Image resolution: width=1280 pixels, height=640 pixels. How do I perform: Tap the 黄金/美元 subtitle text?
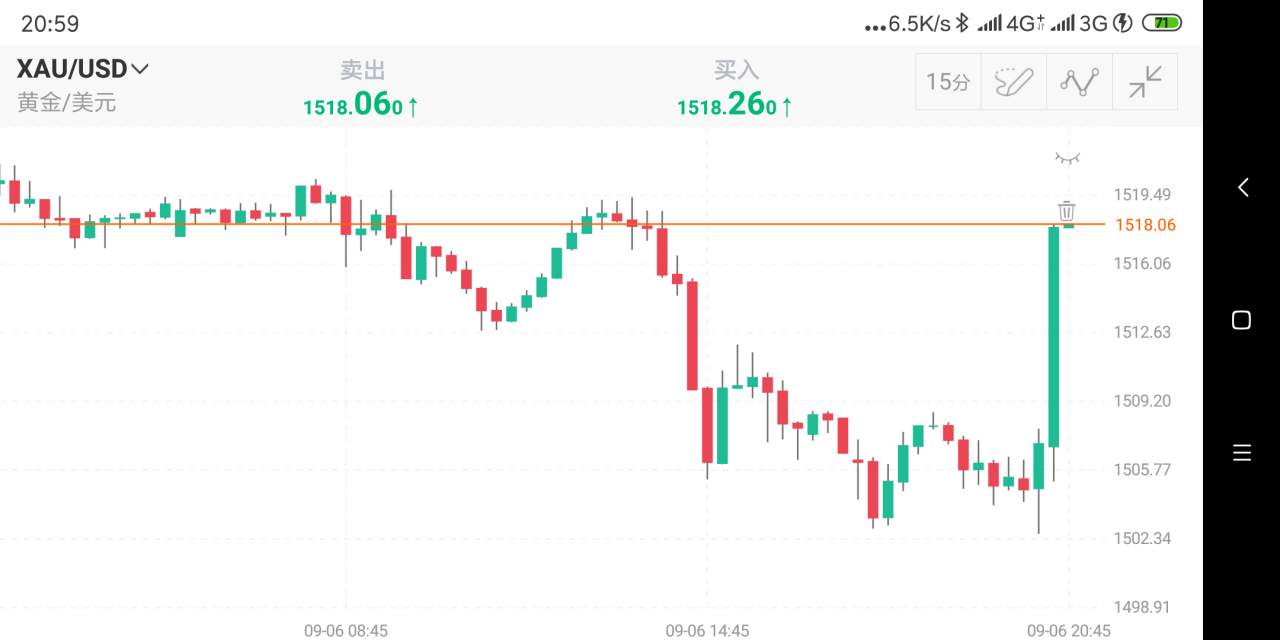tap(66, 102)
